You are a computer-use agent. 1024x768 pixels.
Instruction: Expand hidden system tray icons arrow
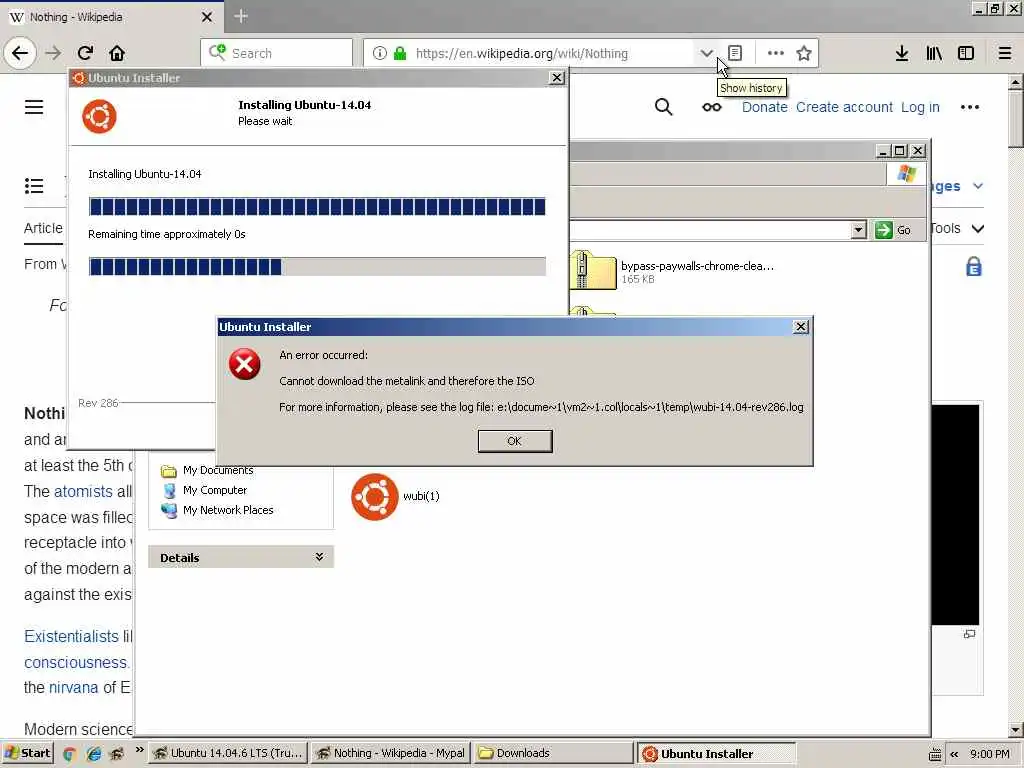pos(954,754)
